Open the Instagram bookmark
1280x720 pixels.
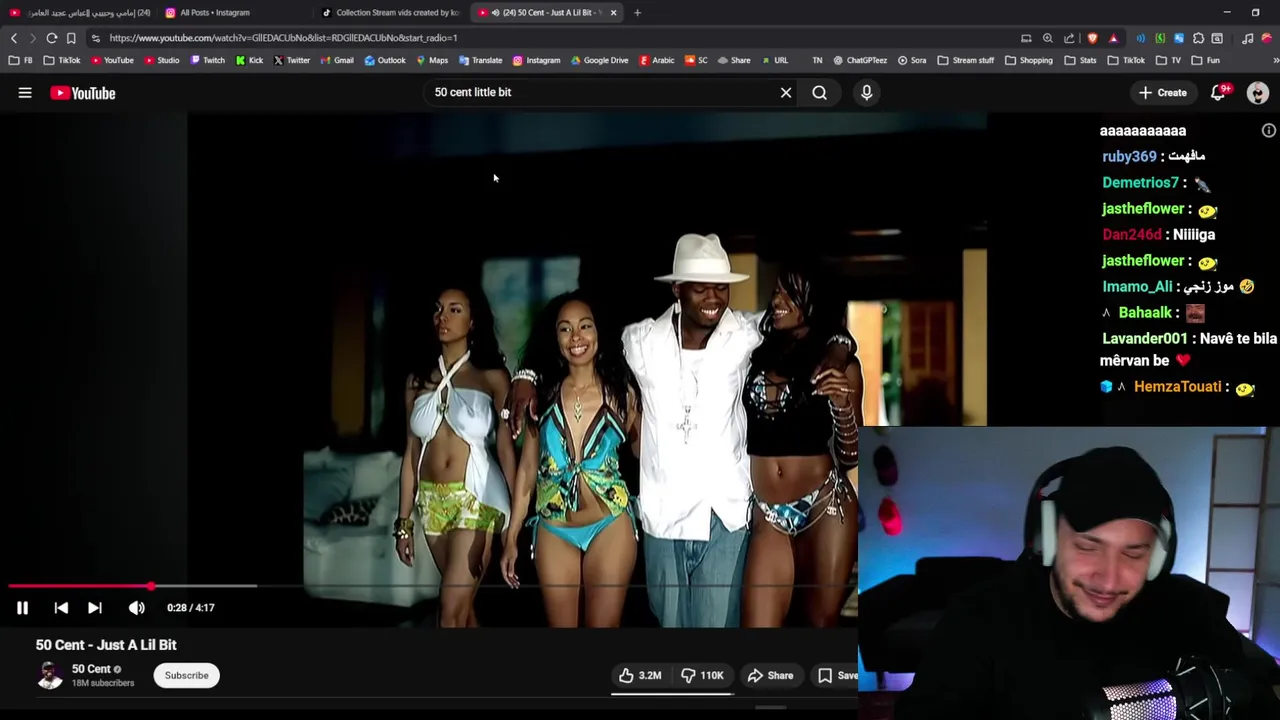click(x=537, y=60)
